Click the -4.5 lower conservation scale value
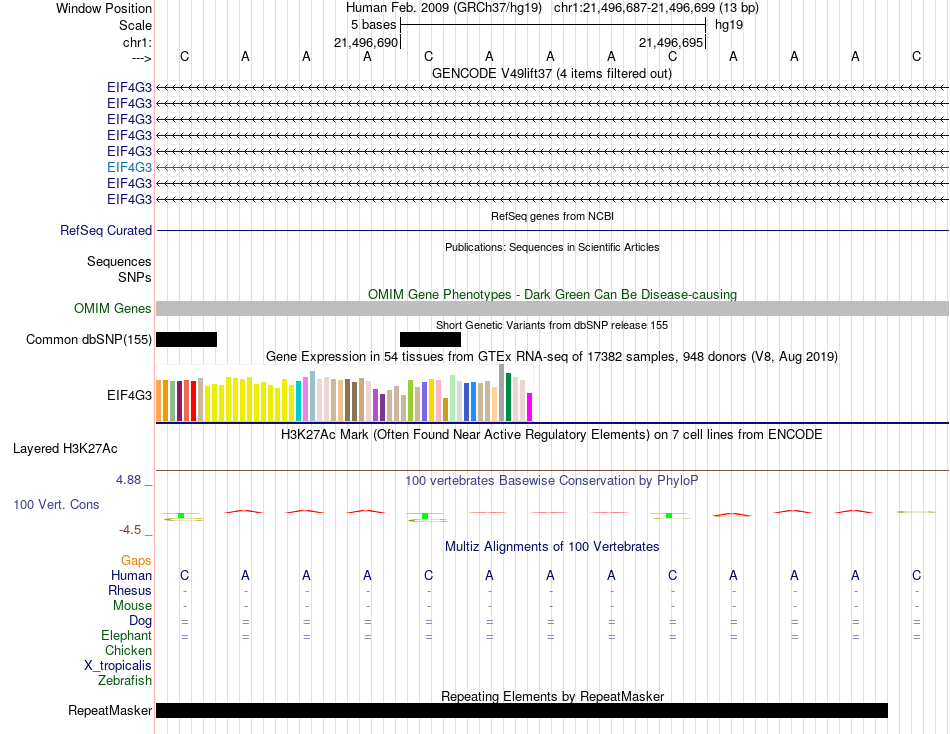Screen dimensions: 950x734 pyautogui.click(x=130, y=530)
